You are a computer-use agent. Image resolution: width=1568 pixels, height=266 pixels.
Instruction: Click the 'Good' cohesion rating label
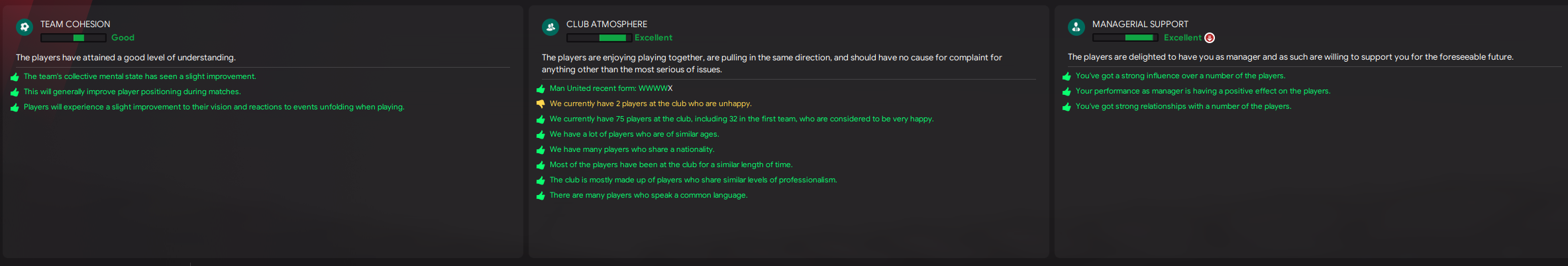tap(123, 38)
